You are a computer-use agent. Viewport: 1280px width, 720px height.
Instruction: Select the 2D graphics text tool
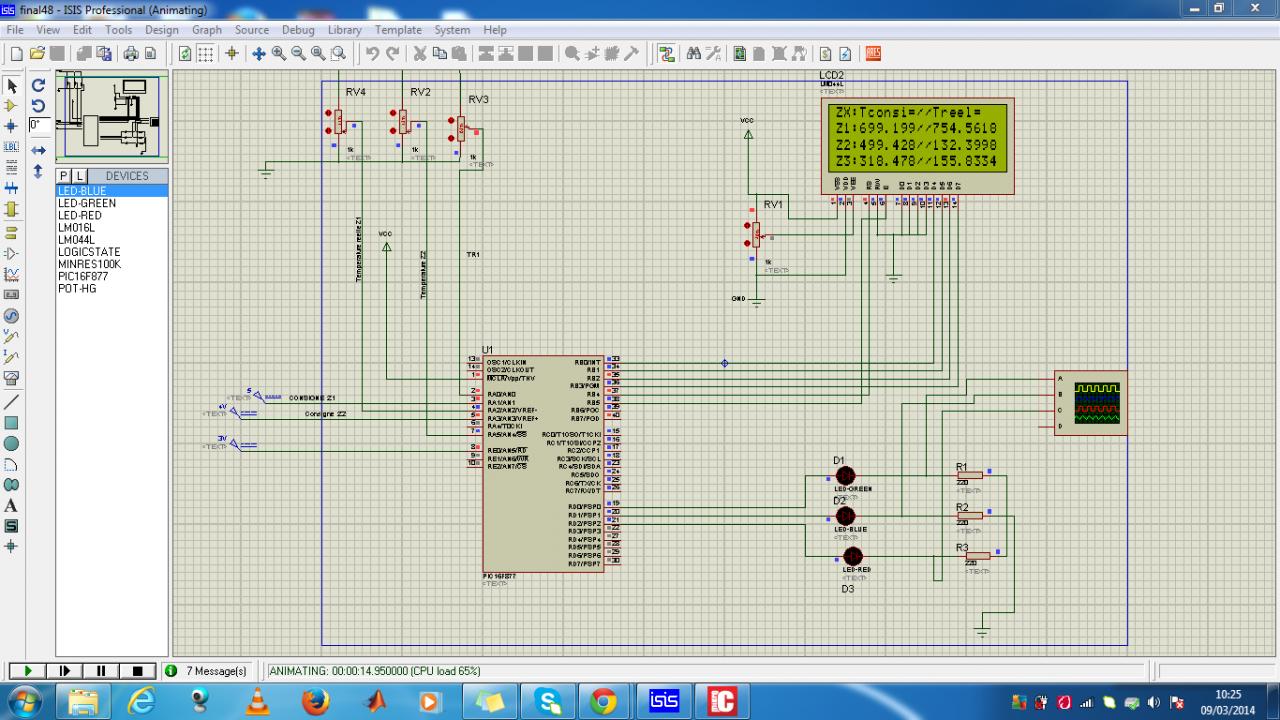point(12,506)
